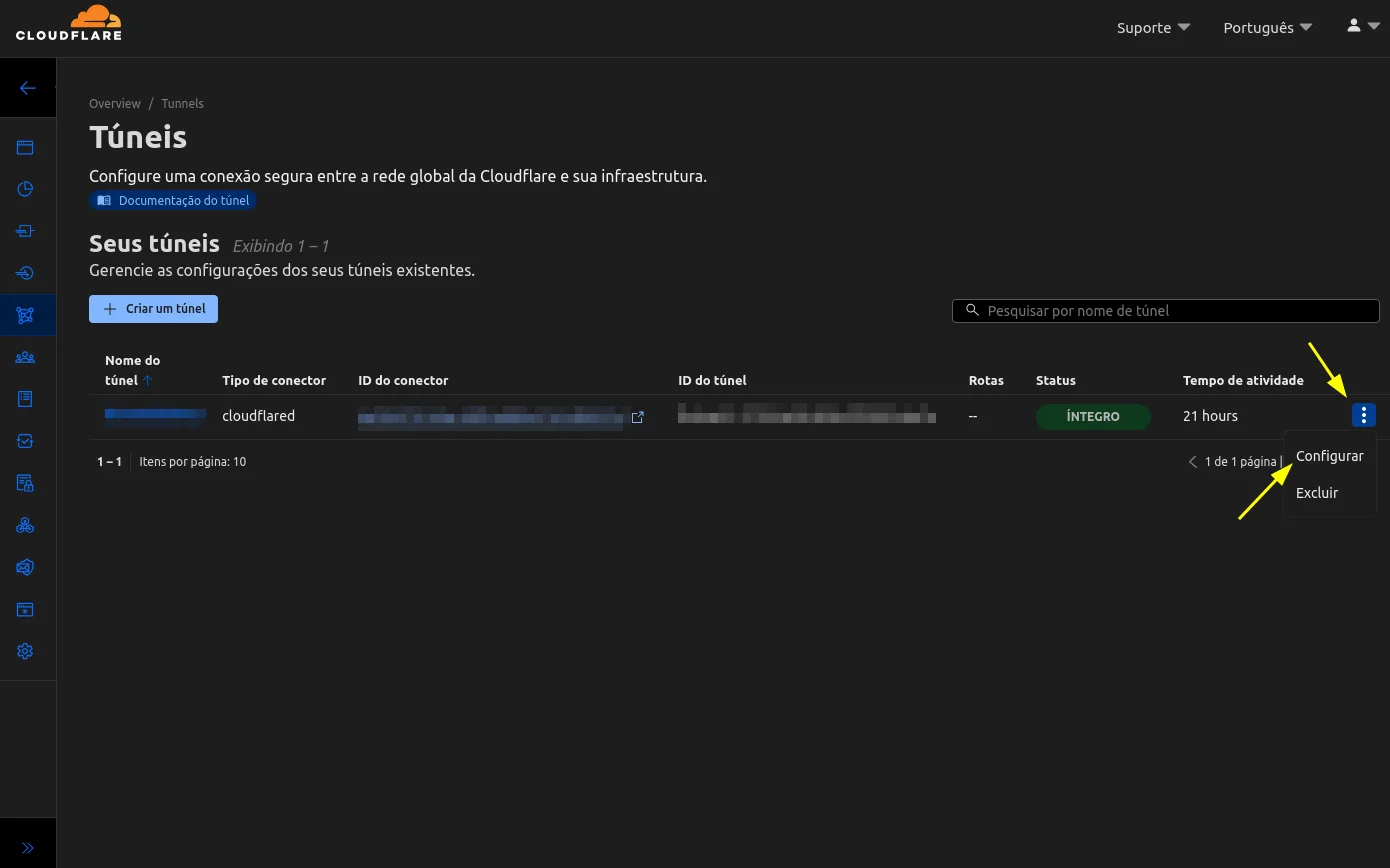Open the list document sidebar icon

coord(25,399)
